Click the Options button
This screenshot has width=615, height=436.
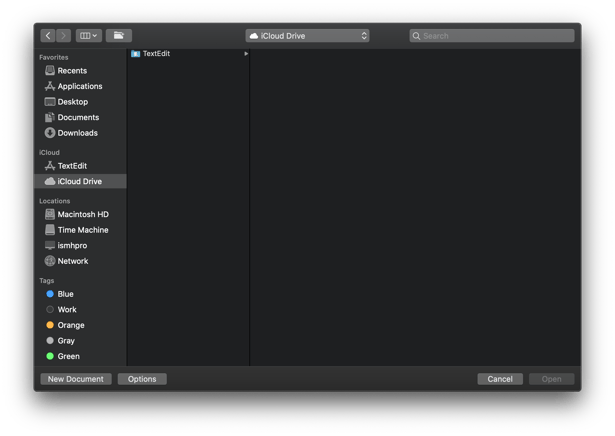[x=142, y=379]
